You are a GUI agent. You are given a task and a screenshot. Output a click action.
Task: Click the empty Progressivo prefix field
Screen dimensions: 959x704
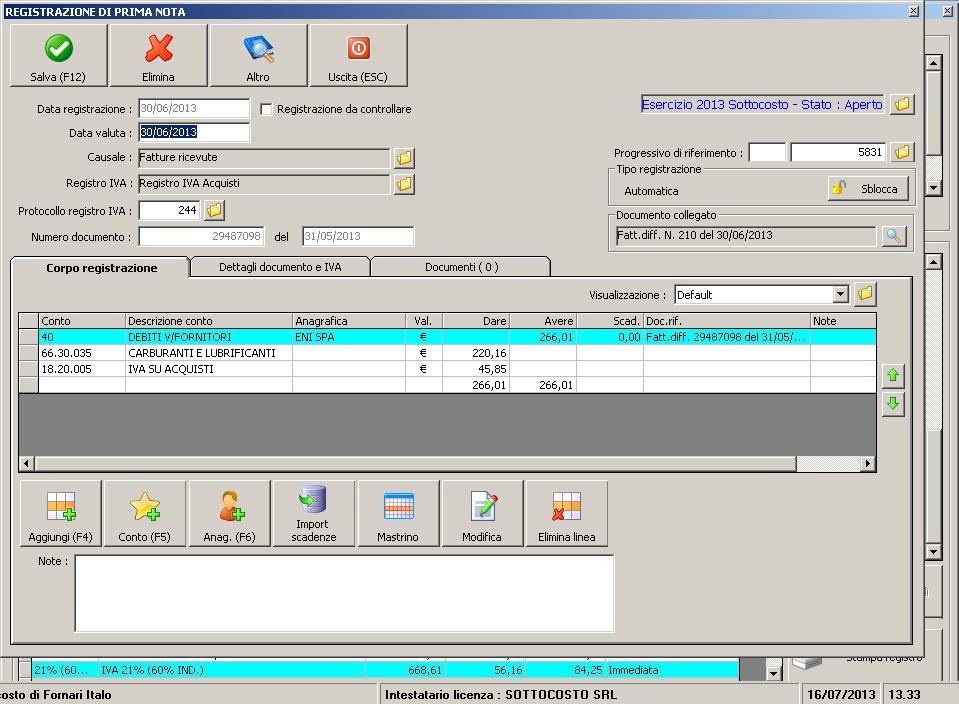pos(767,152)
